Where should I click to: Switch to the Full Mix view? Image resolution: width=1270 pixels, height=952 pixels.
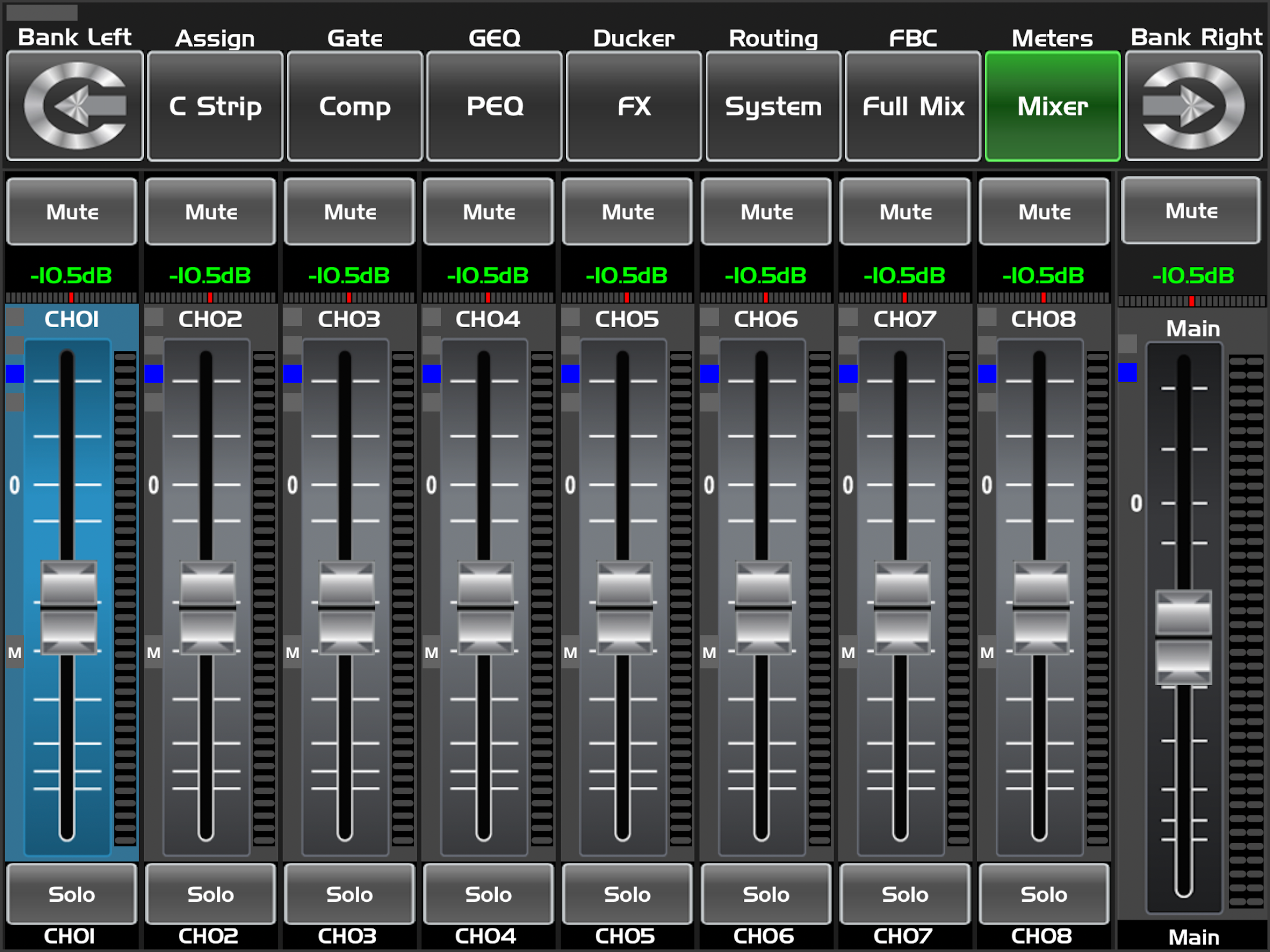coord(913,106)
